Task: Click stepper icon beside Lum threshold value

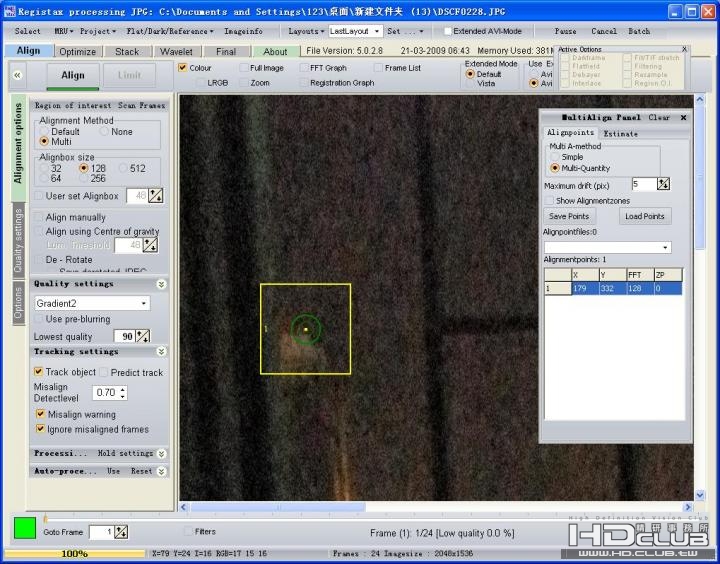Action: [150, 245]
